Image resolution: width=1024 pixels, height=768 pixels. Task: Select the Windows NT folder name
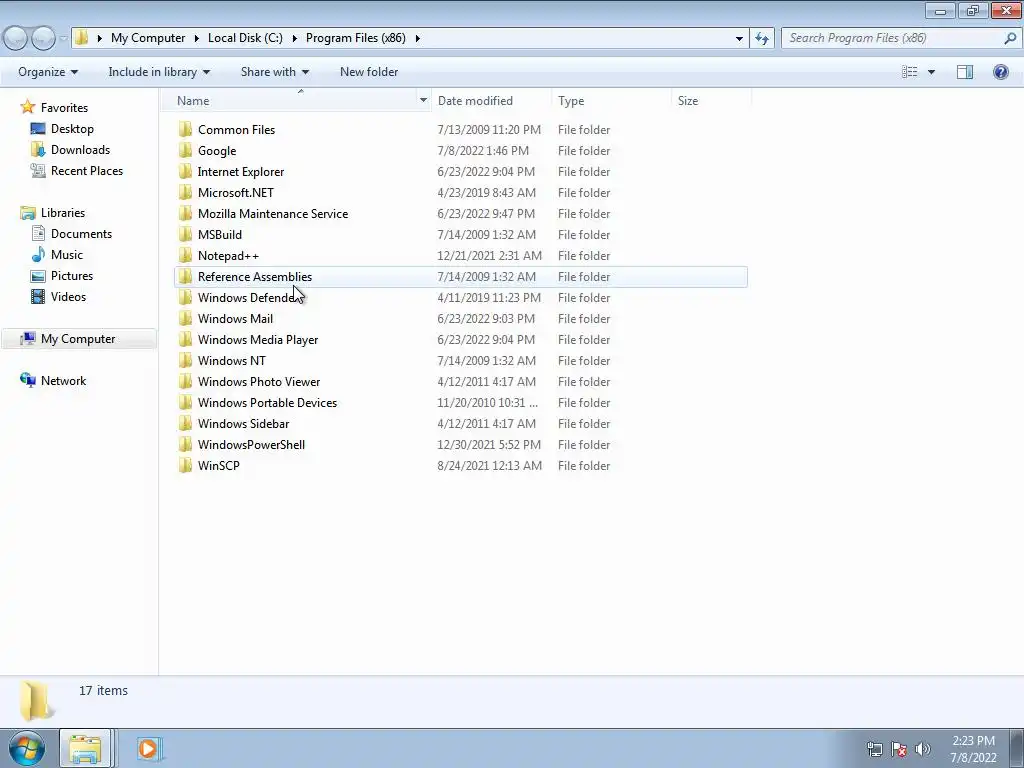click(231, 360)
